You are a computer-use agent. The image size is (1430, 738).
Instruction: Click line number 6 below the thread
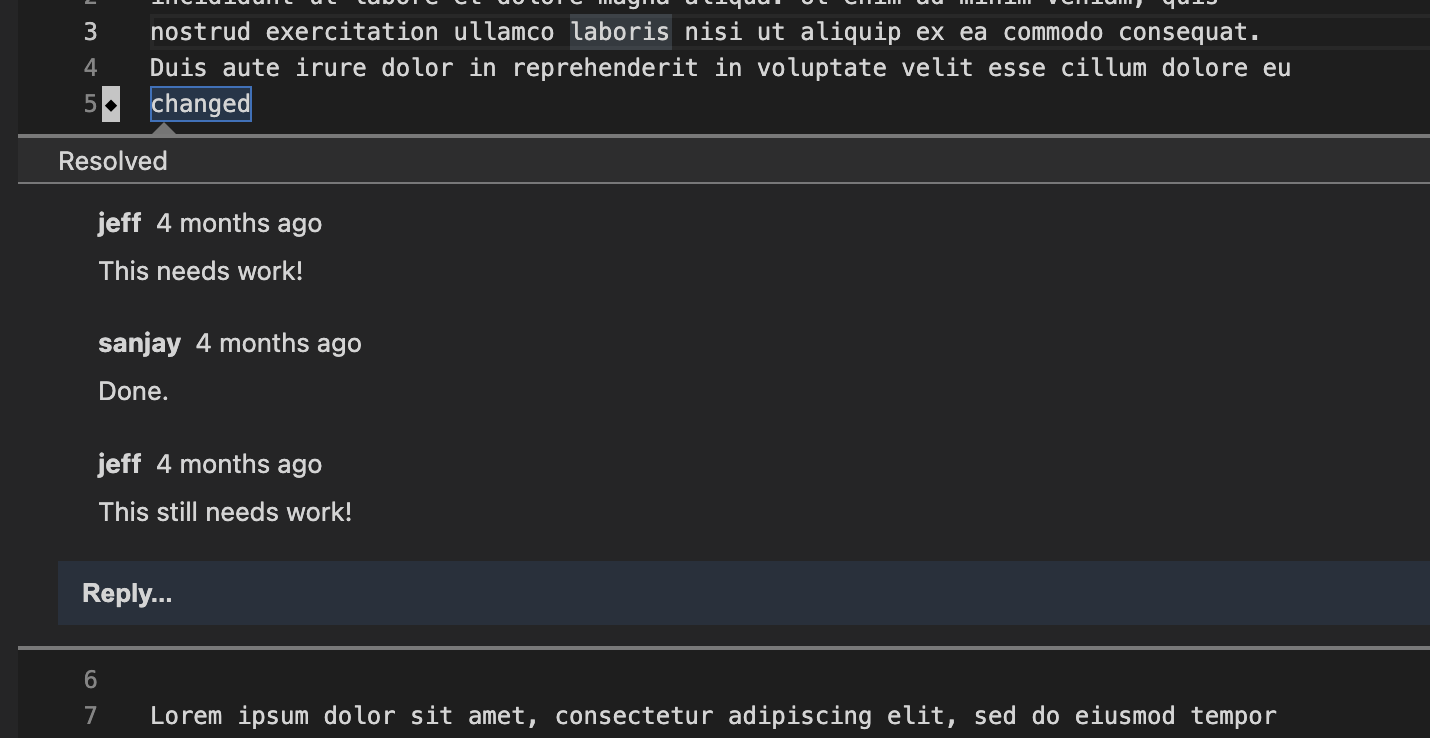point(90,679)
